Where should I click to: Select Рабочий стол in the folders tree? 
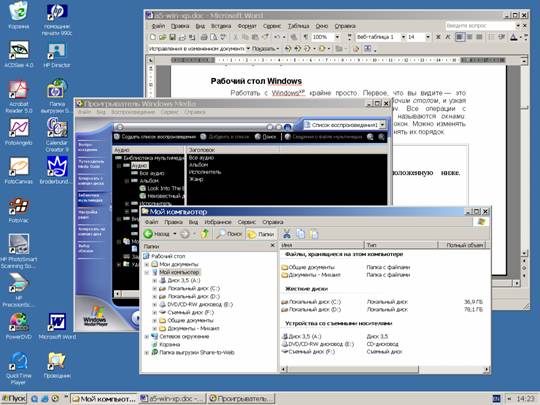(168, 256)
